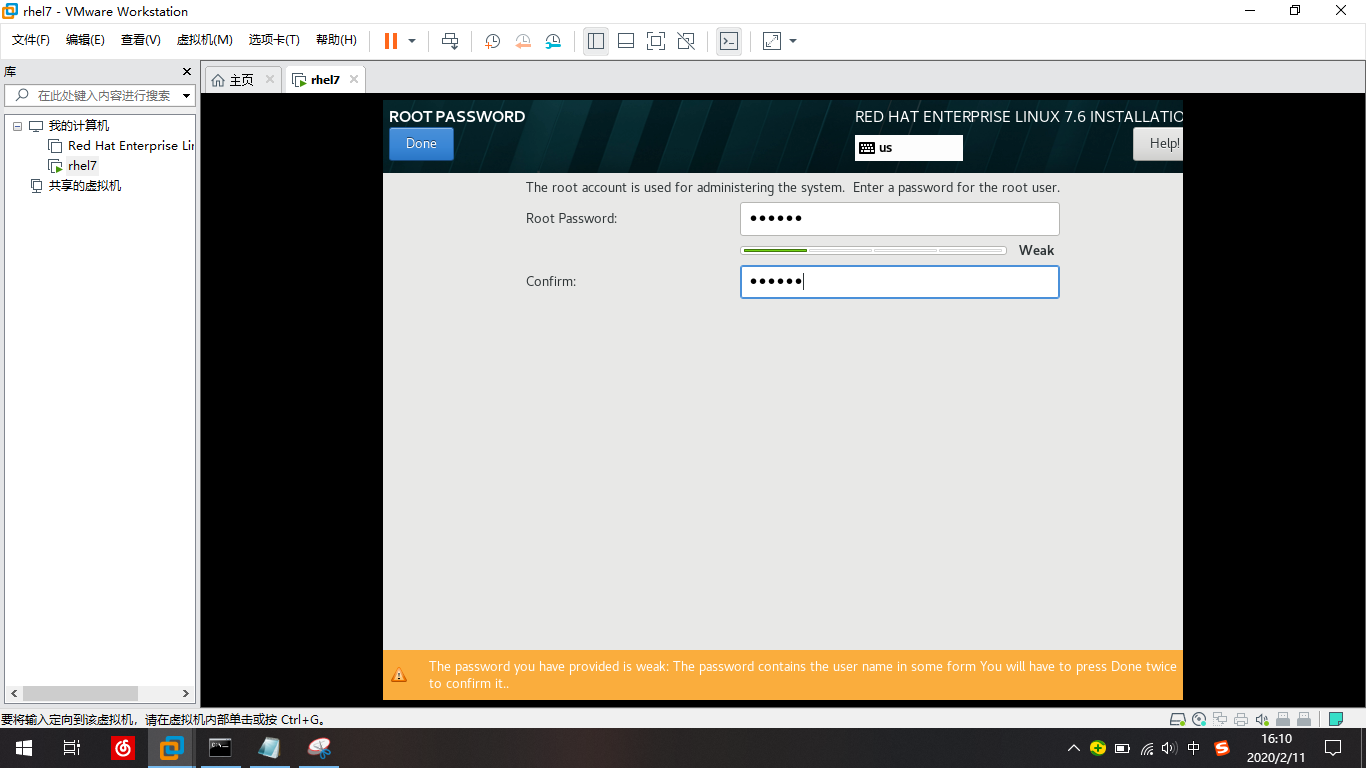The width and height of the screenshot is (1366, 768).
Task: Click the volume speaker tray icon
Action: (1170, 748)
